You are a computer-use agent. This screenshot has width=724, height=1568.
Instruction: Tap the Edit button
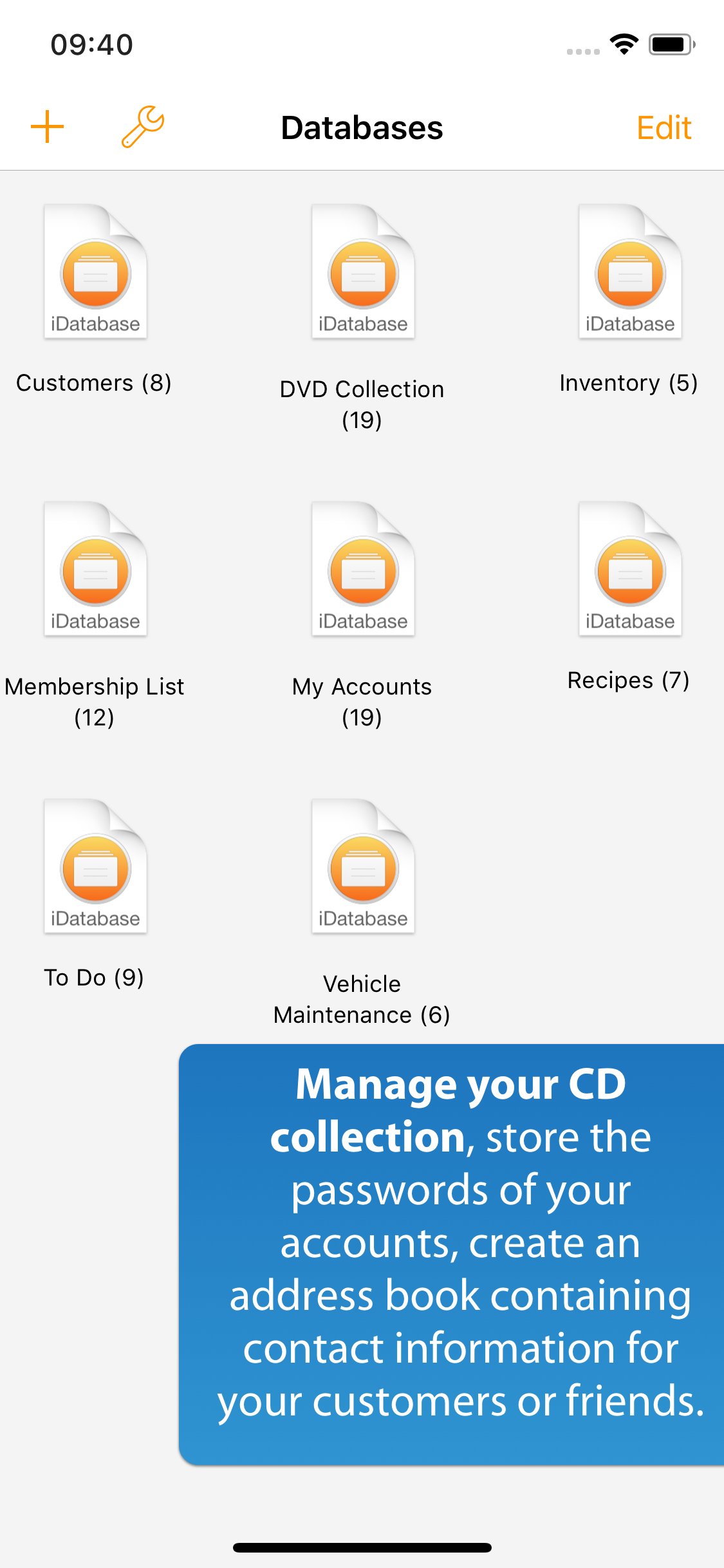click(664, 127)
